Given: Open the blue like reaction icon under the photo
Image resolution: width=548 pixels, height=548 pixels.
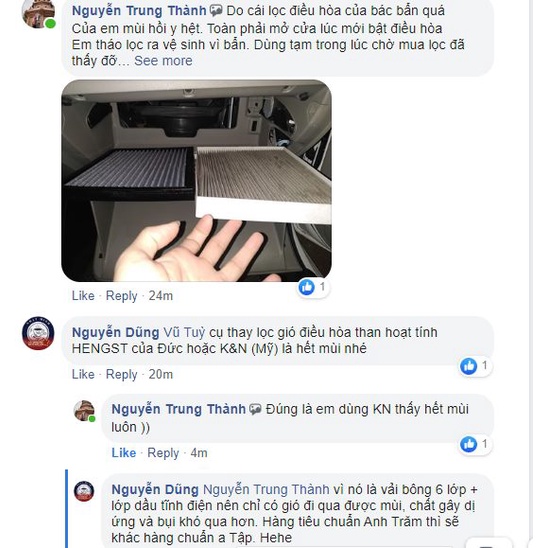Looking at the screenshot, I should click(x=307, y=287).
